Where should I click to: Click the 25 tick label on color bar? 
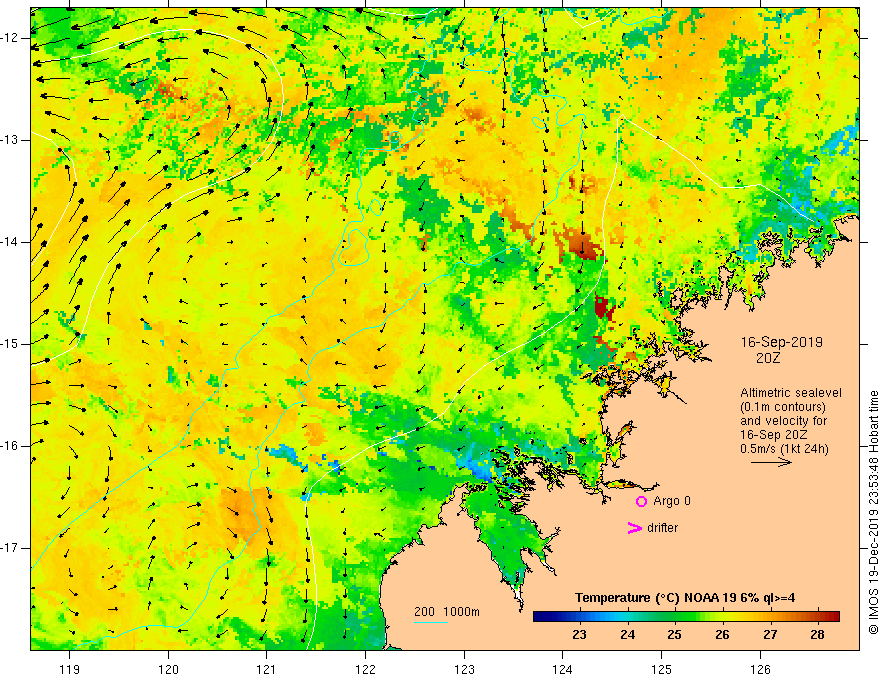tap(675, 635)
